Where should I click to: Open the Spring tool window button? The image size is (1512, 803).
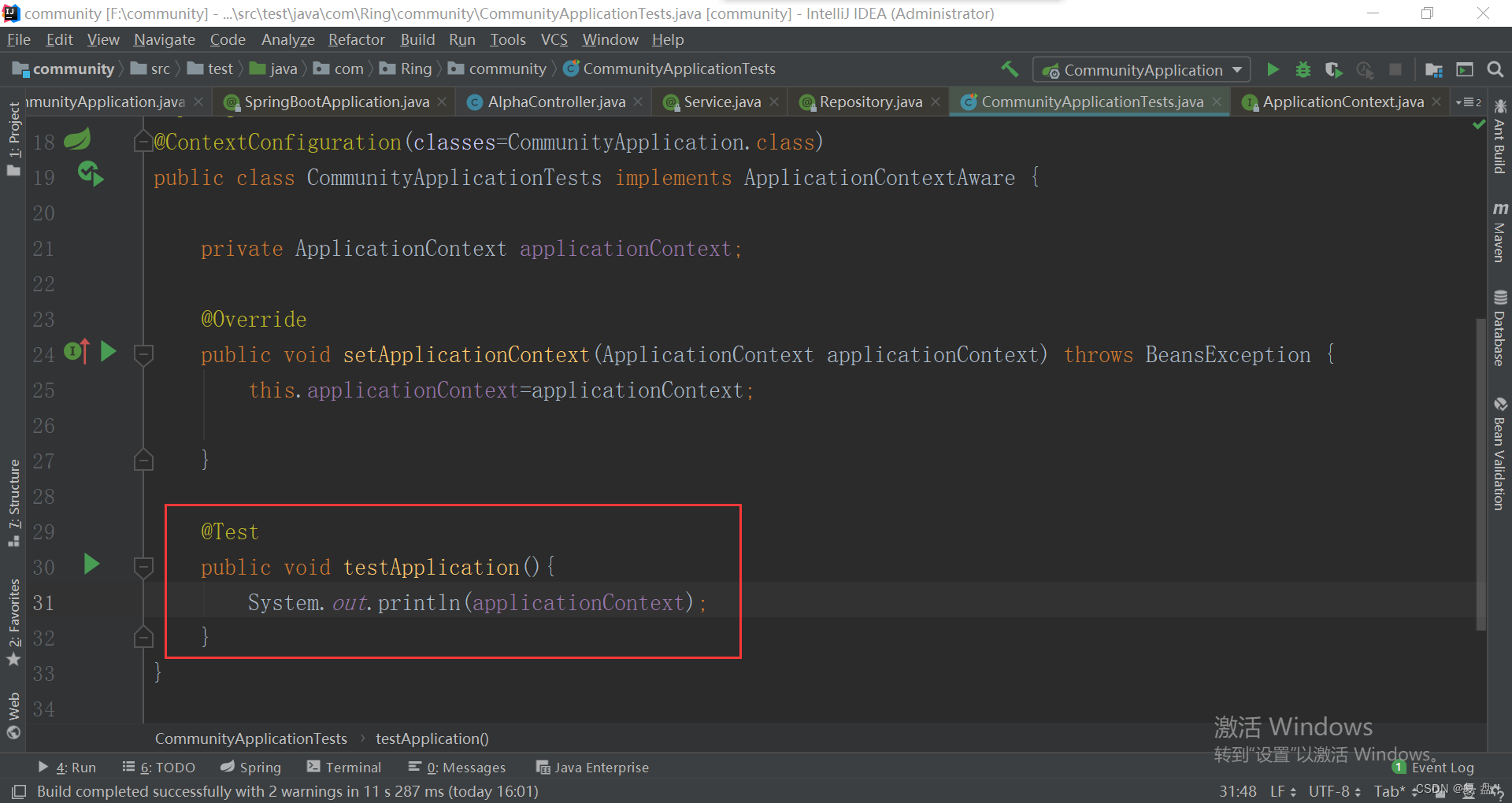pos(250,767)
